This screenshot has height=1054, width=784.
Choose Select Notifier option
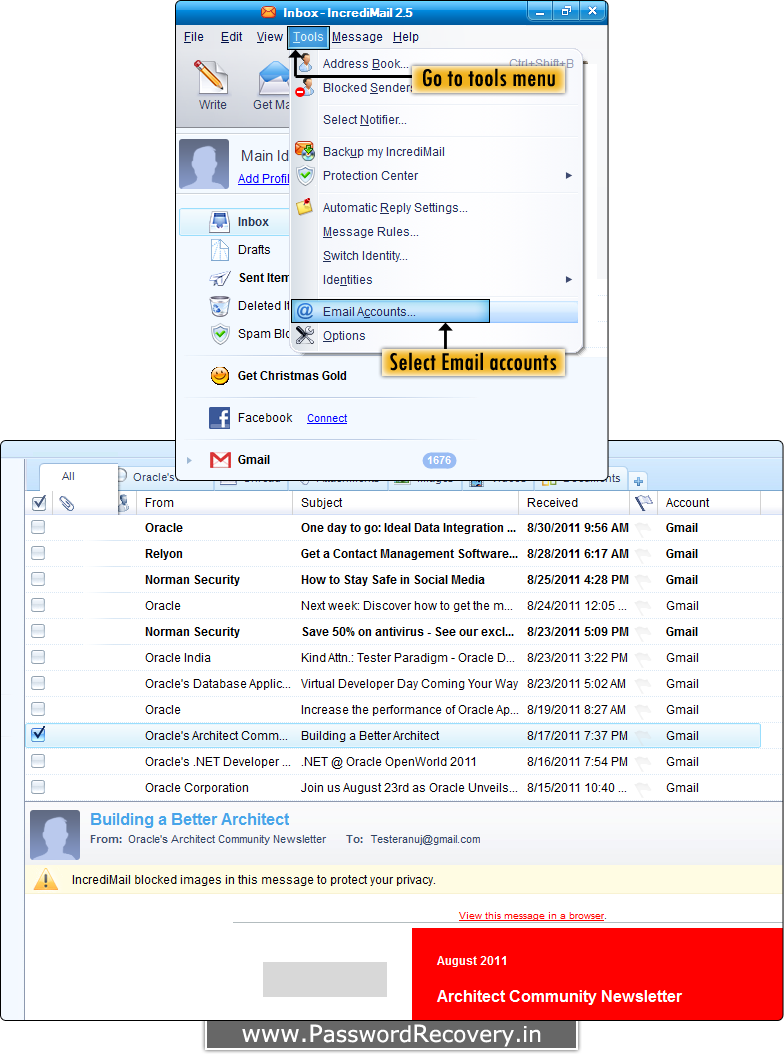click(364, 120)
